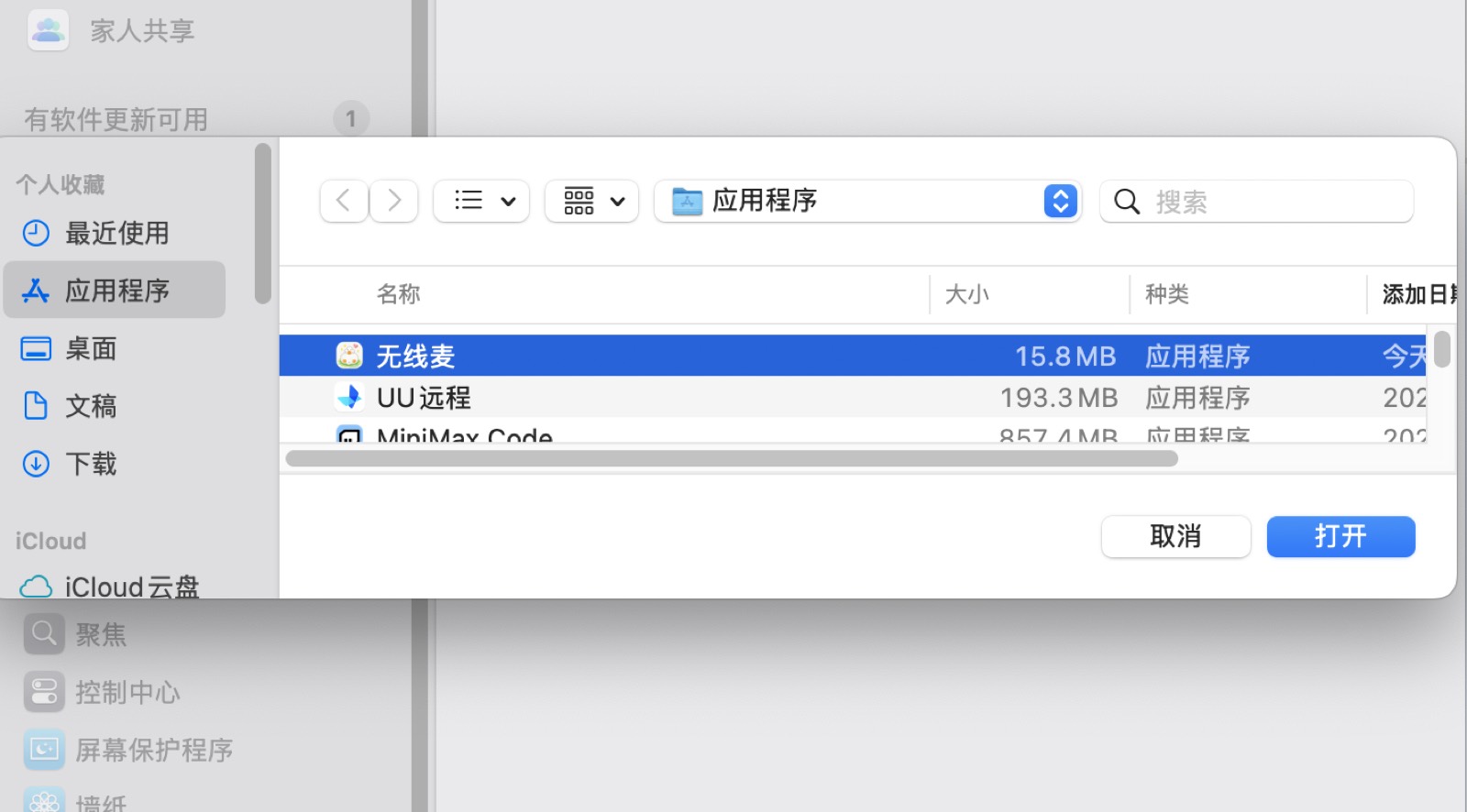Image resolution: width=1467 pixels, height=812 pixels.
Task: Go forward using the right chevron
Action: (x=394, y=201)
